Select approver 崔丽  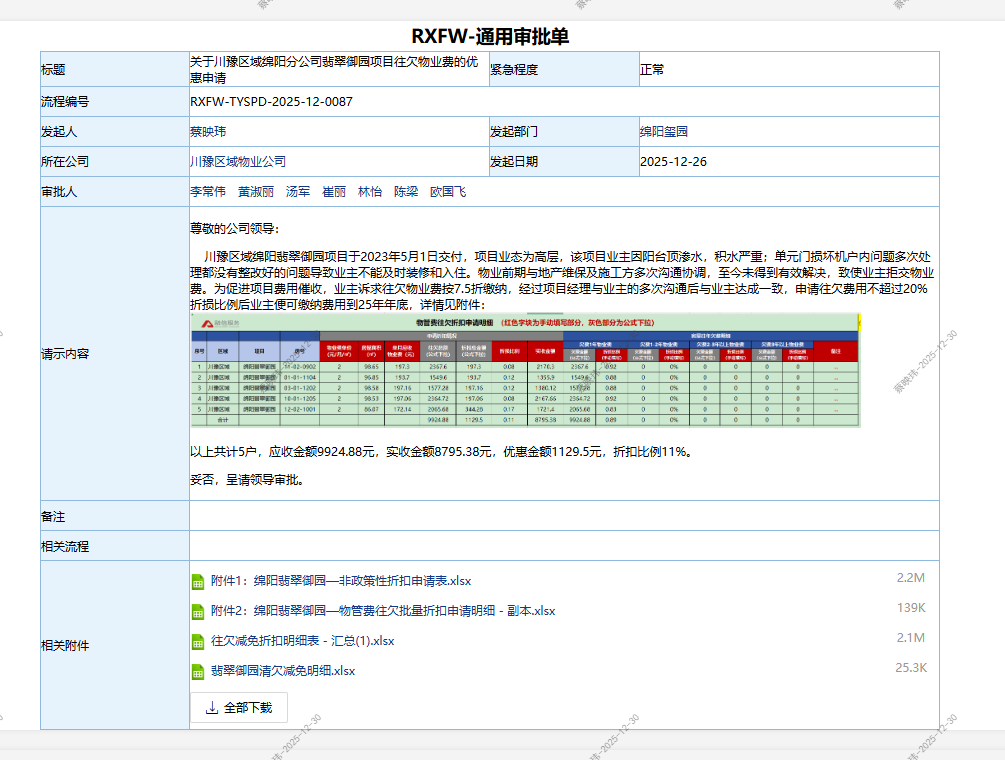point(334,192)
